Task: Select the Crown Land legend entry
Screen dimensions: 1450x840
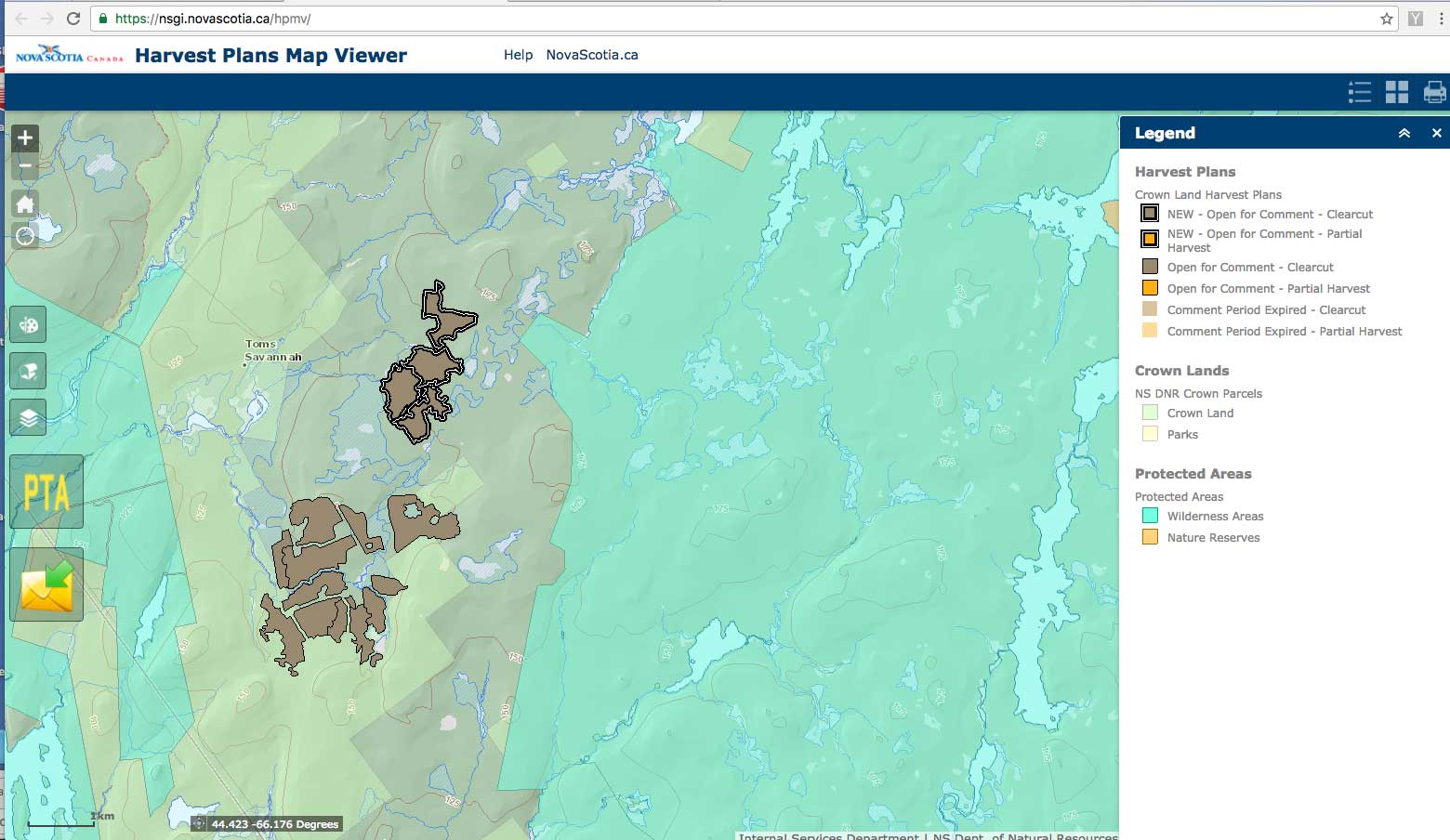Action: click(1149, 412)
